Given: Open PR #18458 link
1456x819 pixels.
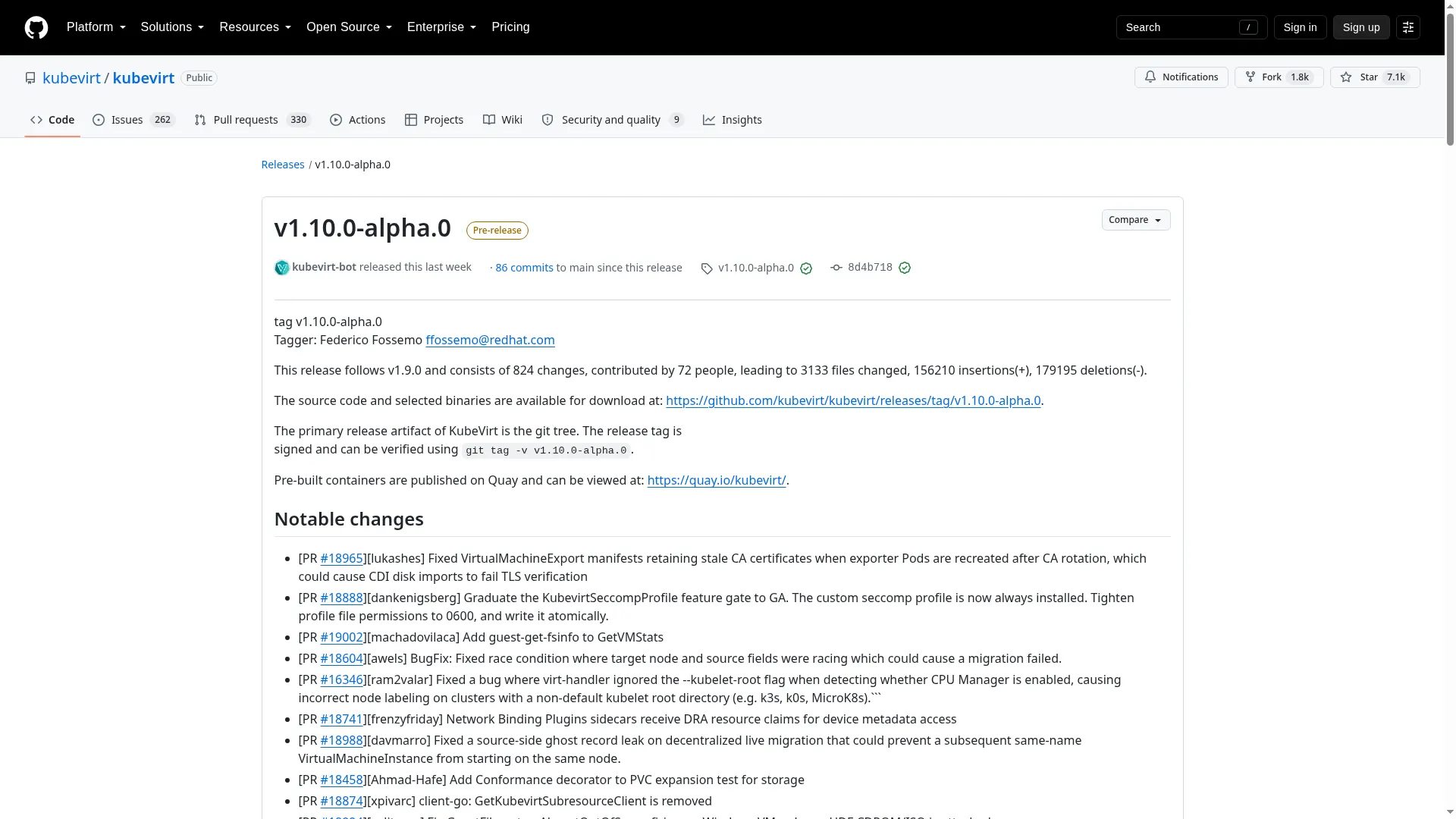Looking at the screenshot, I should click(341, 780).
